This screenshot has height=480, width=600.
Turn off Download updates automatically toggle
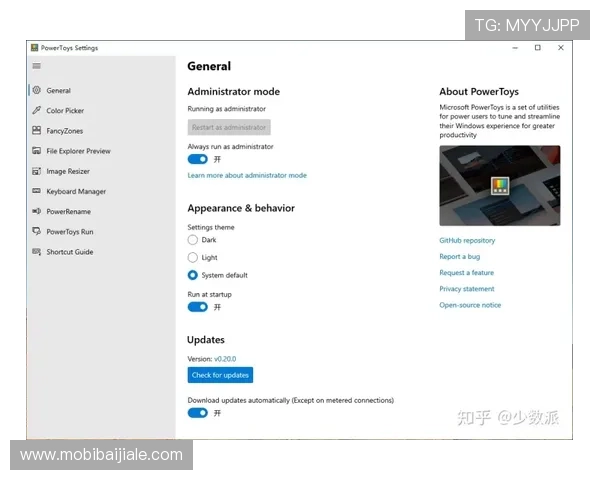(198, 412)
